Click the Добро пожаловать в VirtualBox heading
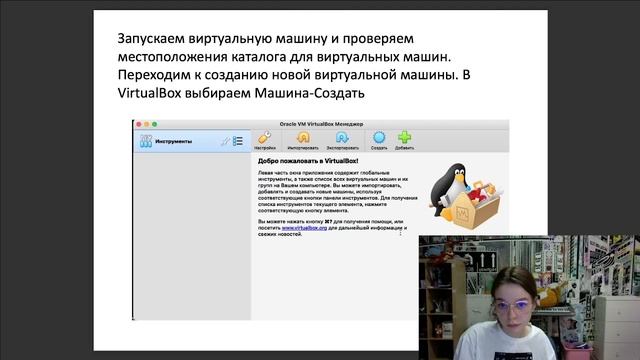640x360 pixels. [308, 161]
